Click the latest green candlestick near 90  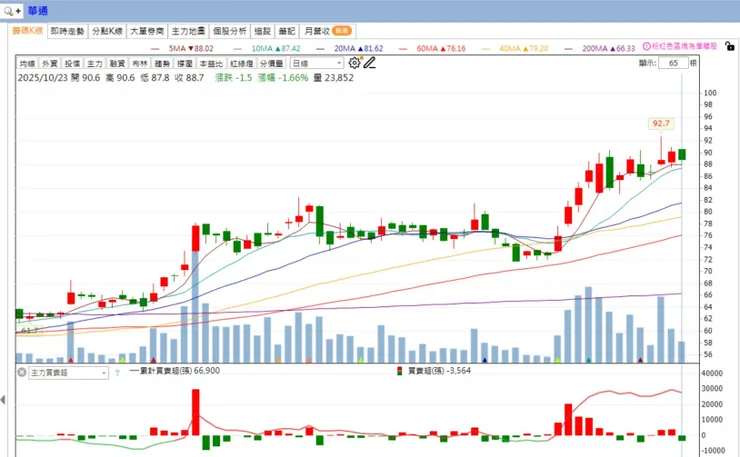point(682,154)
